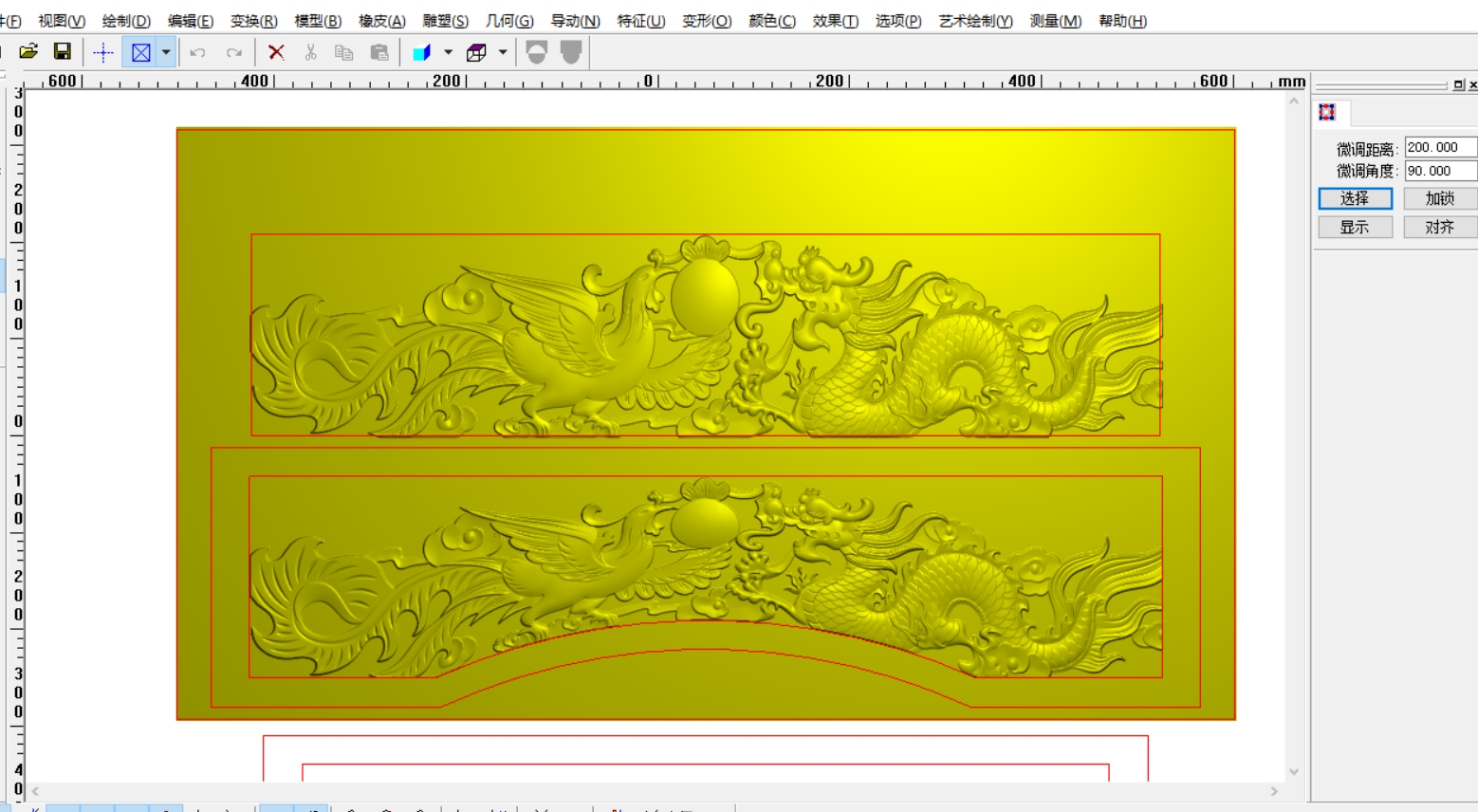The height and width of the screenshot is (812, 1478).
Task: Copy selection with the copy icon
Action: [x=344, y=52]
